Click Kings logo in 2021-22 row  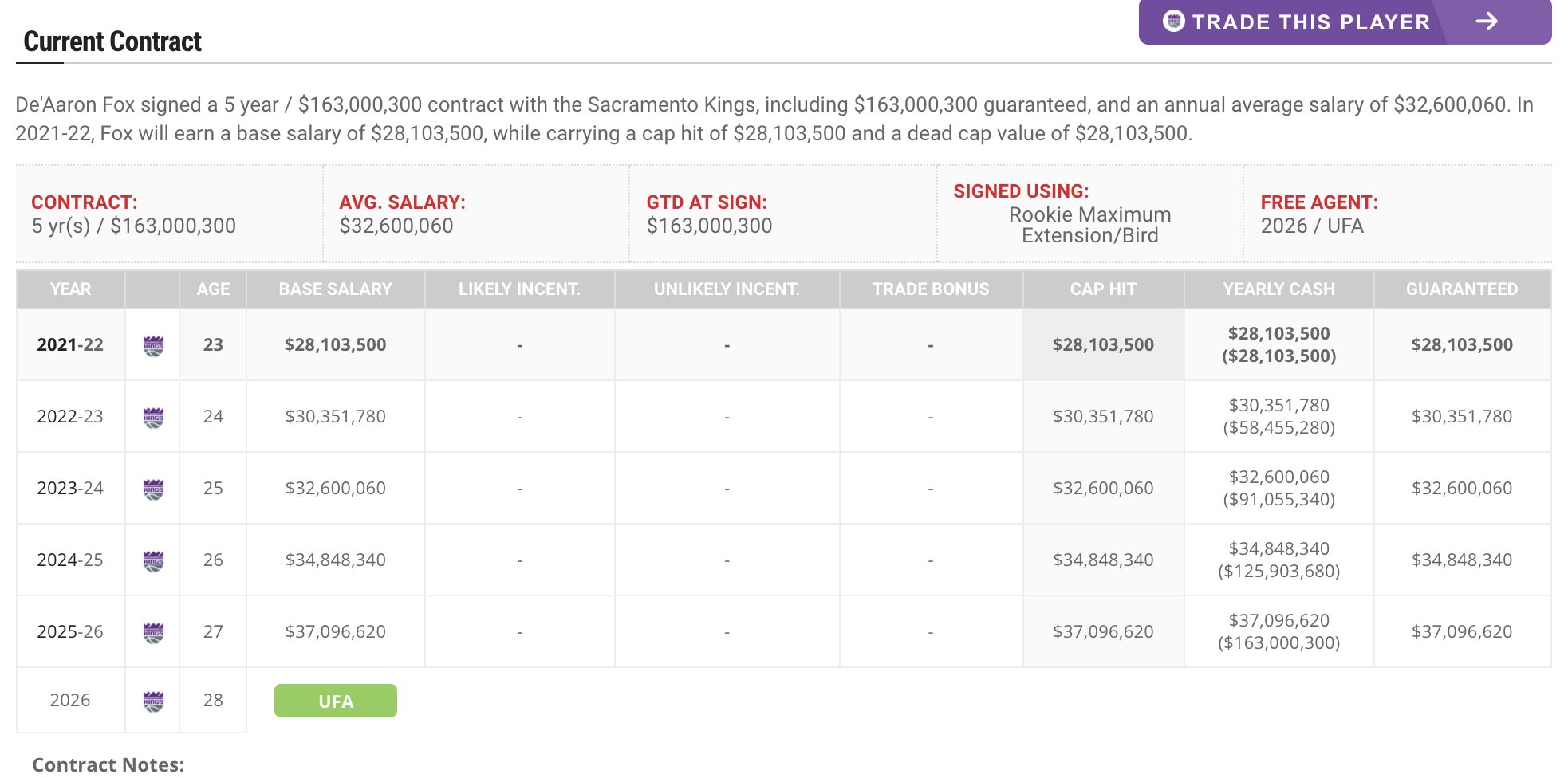click(x=153, y=345)
